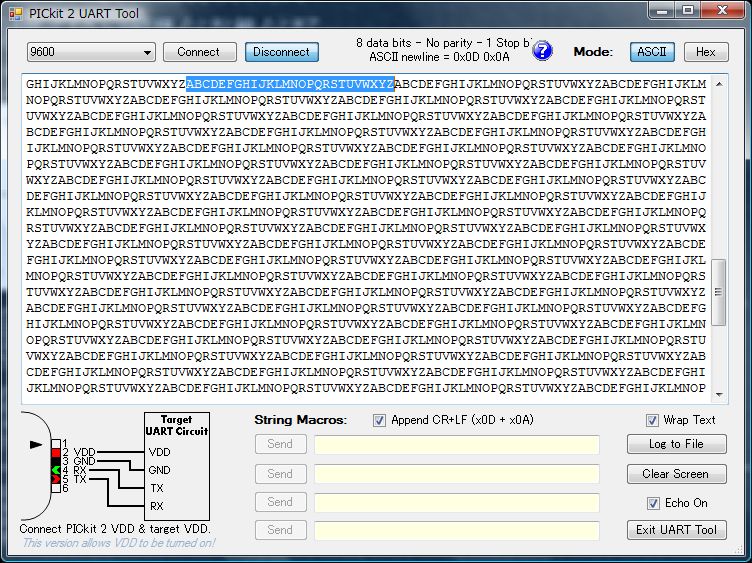This screenshot has height=563, width=752.
Task: Close the PICkit 2 UART Tool window
Action: point(722,10)
